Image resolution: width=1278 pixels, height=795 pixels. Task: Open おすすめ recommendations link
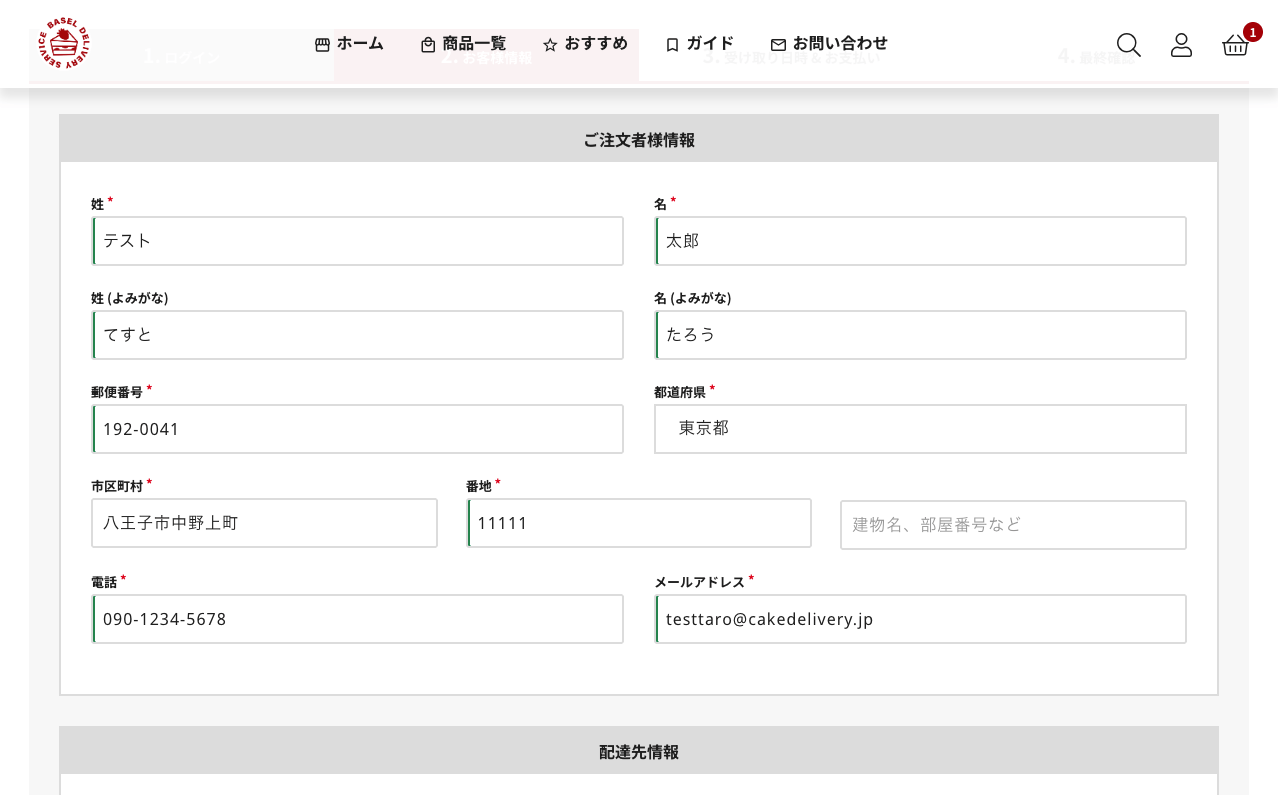[x=585, y=44]
